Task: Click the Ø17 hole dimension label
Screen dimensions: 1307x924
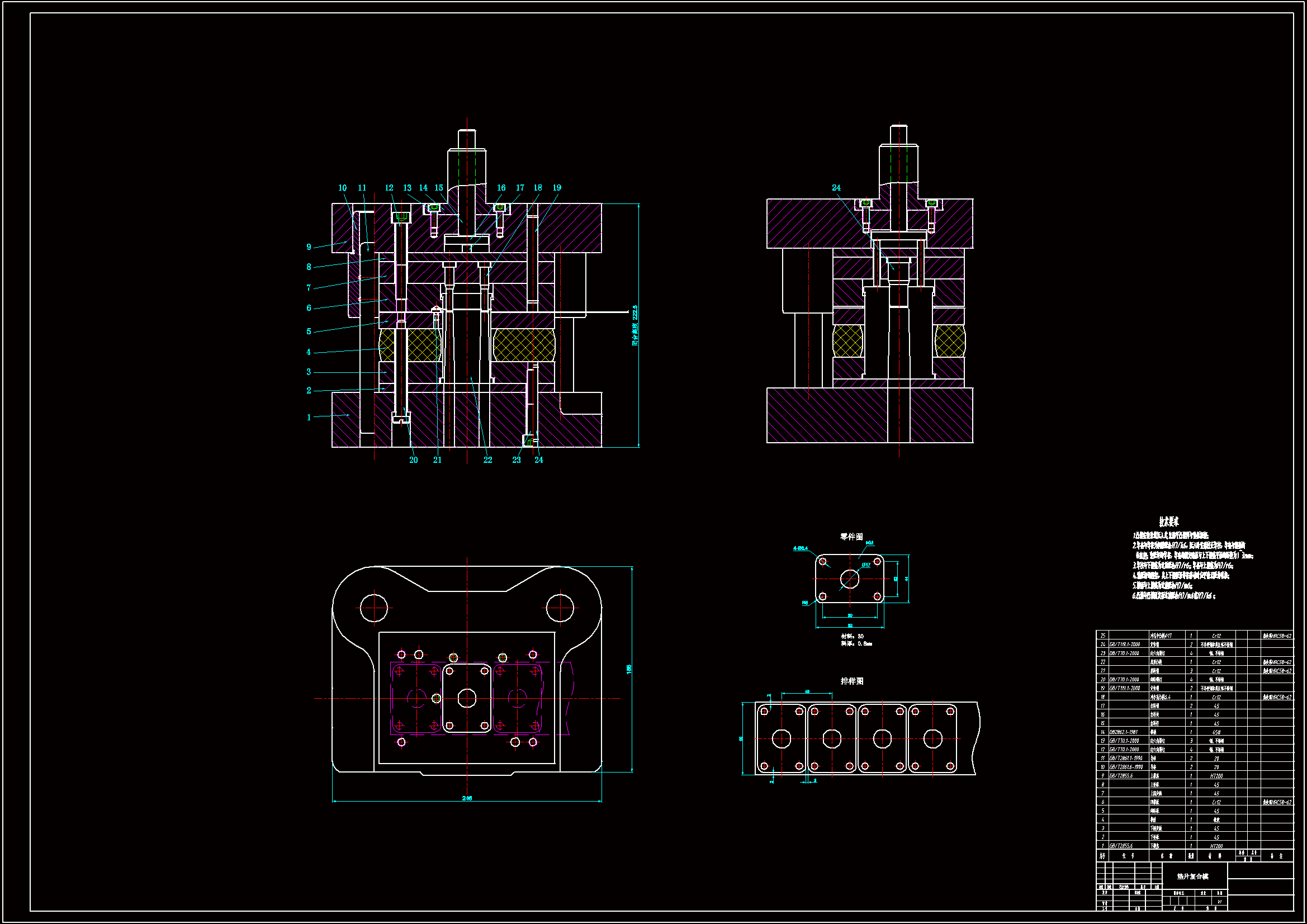Action: point(866,565)
